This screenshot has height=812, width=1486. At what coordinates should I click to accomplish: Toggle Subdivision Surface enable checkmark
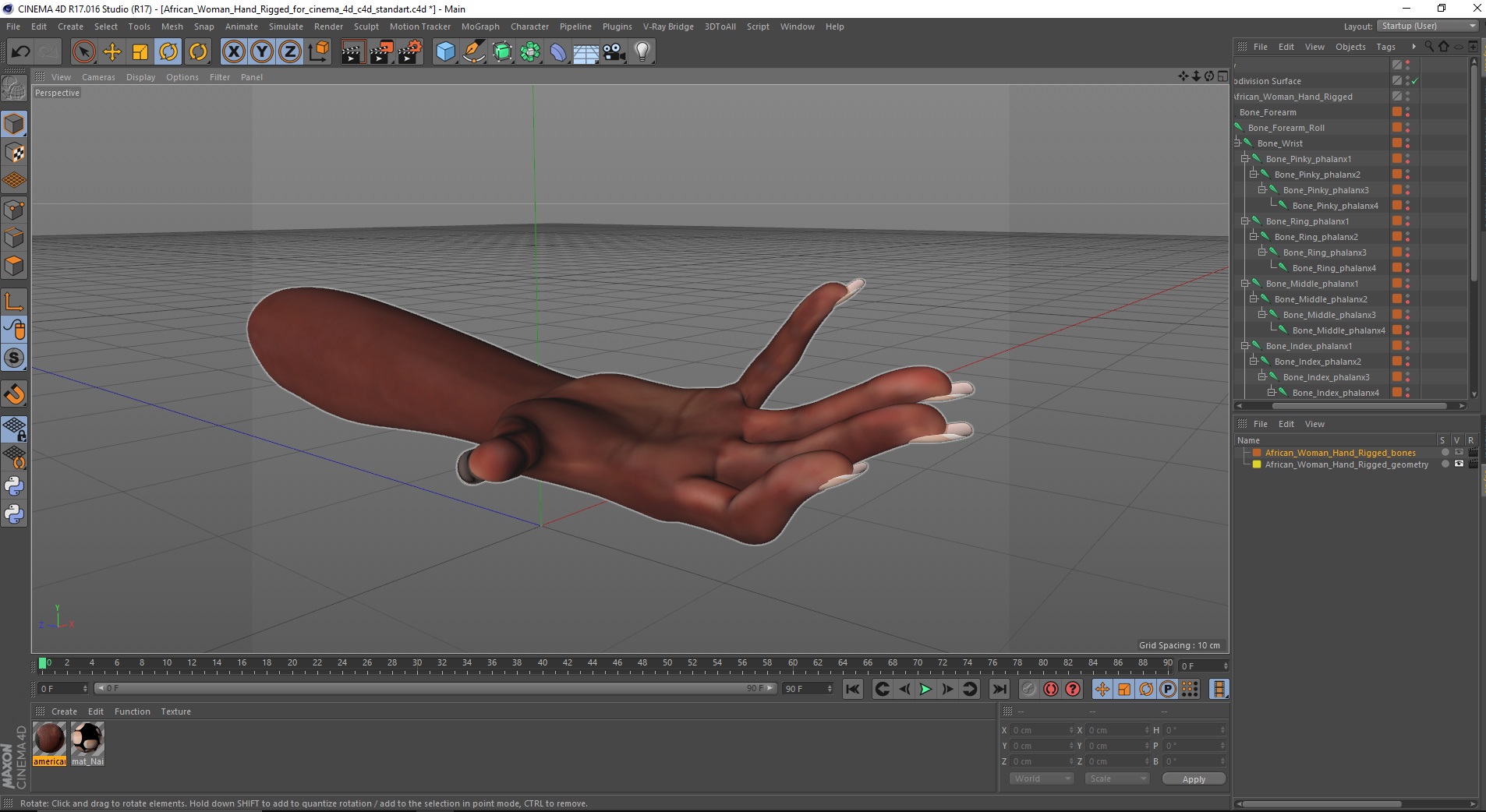(x=1415, y=81)
